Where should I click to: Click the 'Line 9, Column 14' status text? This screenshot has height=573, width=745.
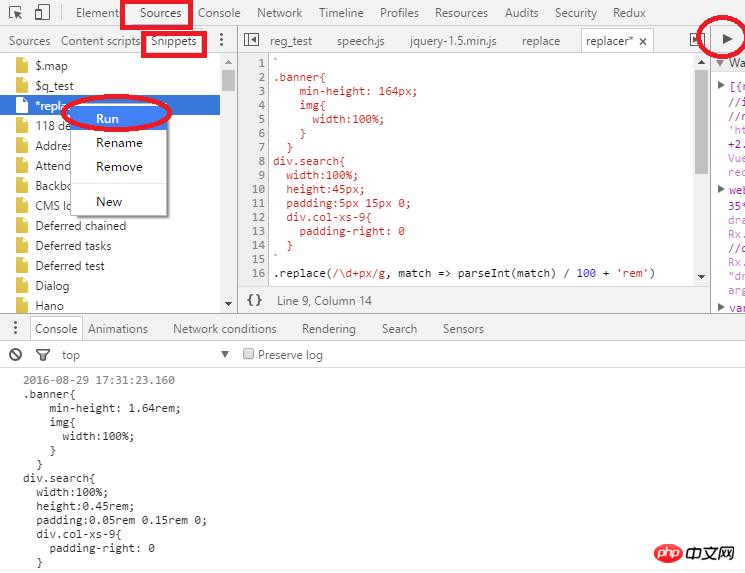324,301
